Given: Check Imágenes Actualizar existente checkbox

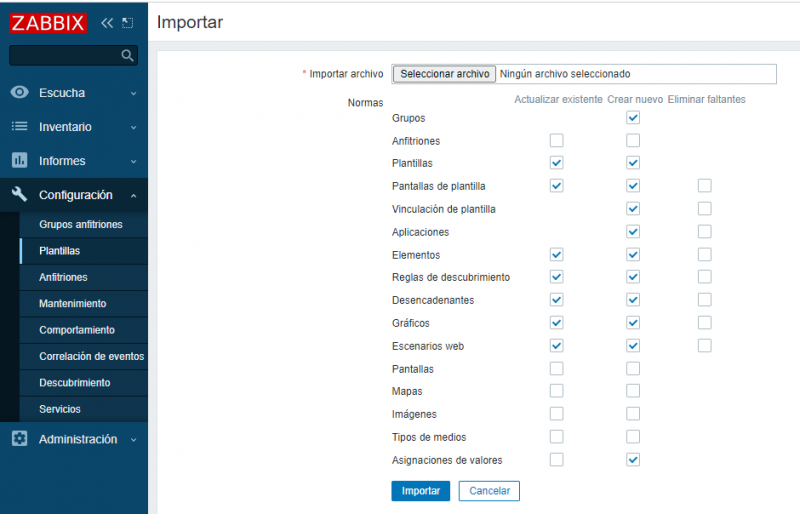Looking at the screenshot, I should [556, 414].
